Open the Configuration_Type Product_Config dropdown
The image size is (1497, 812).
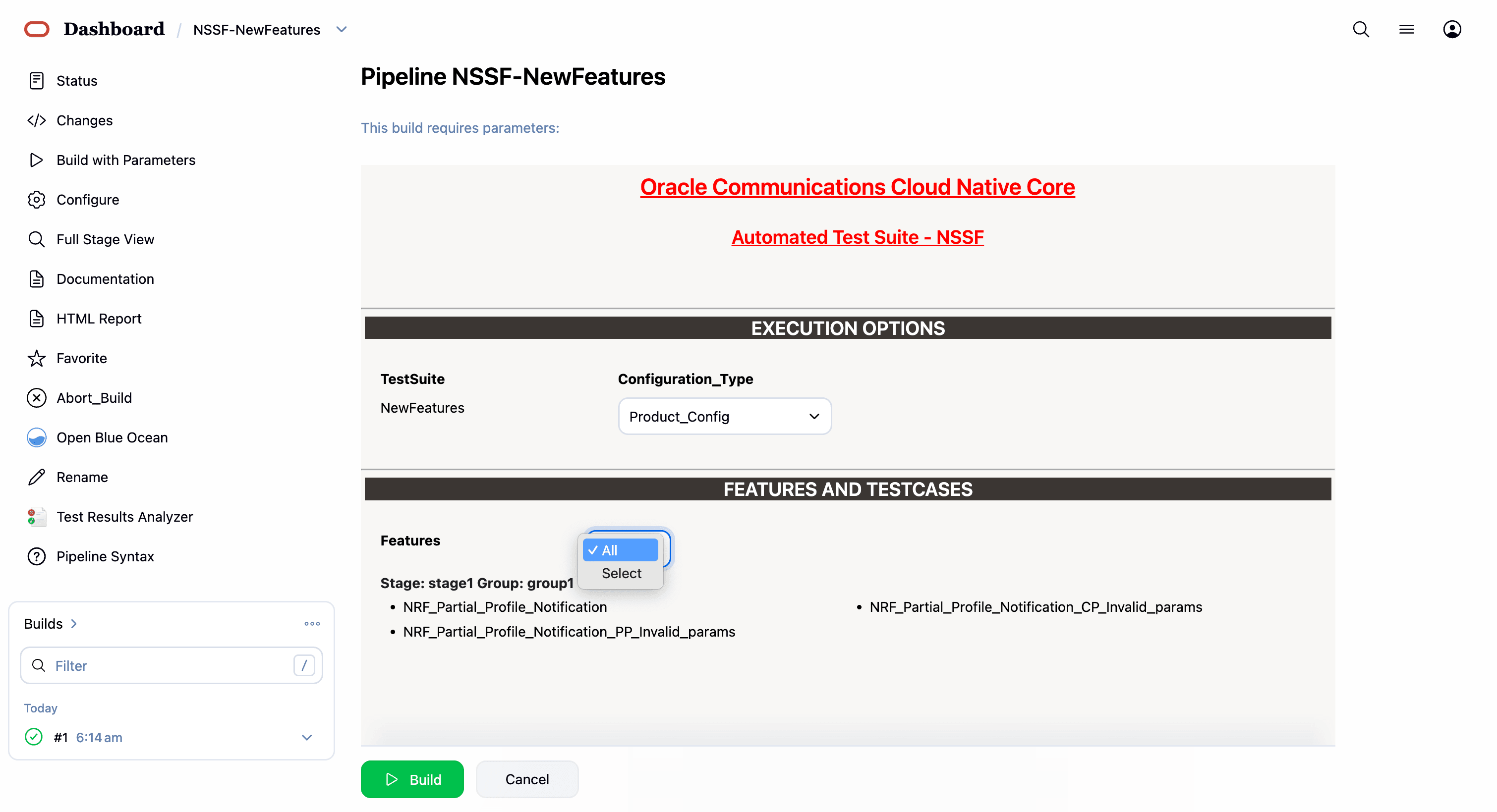pos(725,417)
